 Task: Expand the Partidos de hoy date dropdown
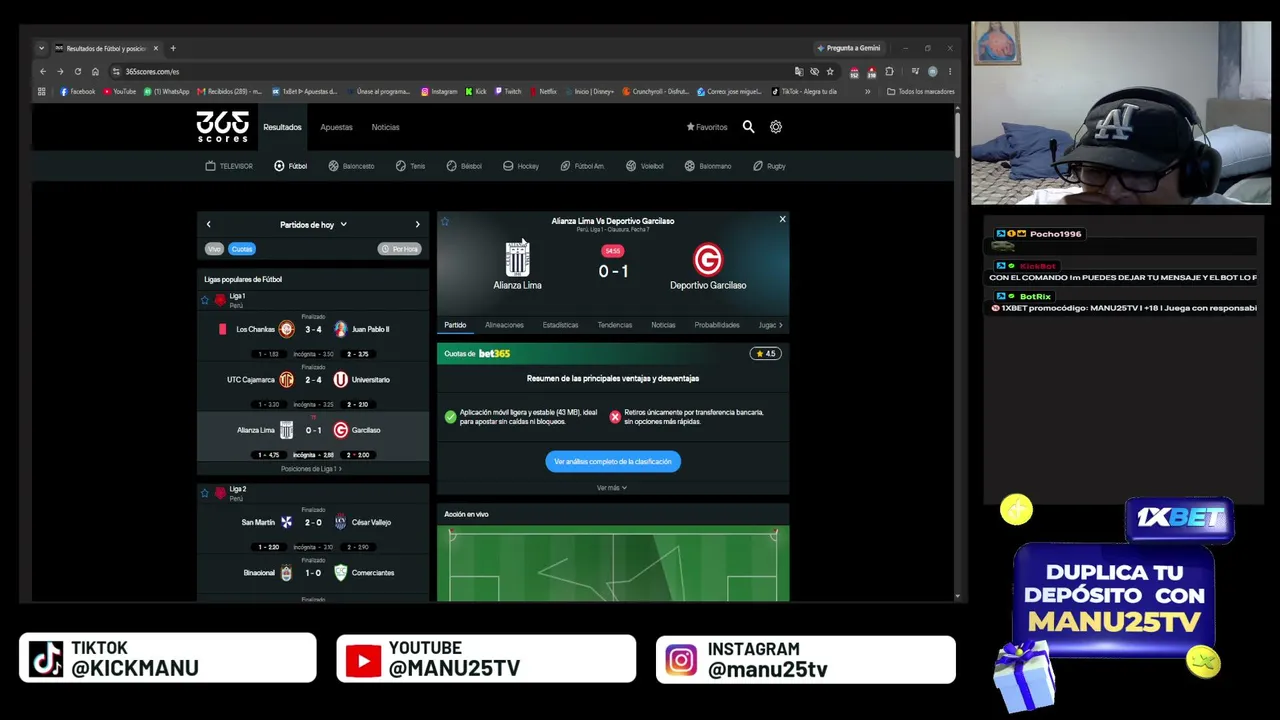pyautogui.click(x=313, y=225)
